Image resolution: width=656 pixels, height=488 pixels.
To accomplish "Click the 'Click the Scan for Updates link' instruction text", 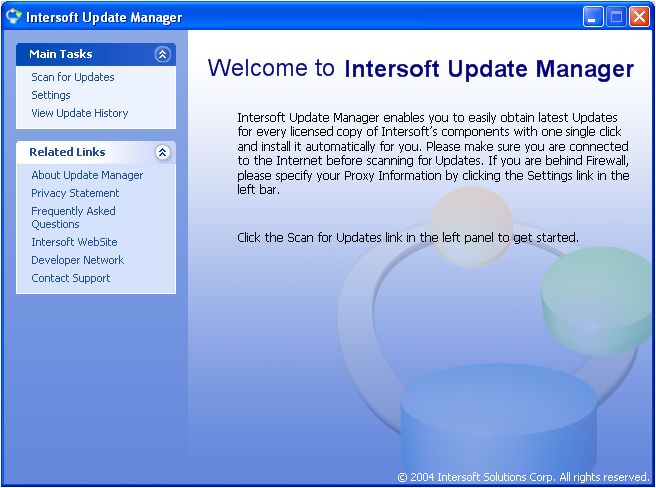I will click(x=408, y=238).
